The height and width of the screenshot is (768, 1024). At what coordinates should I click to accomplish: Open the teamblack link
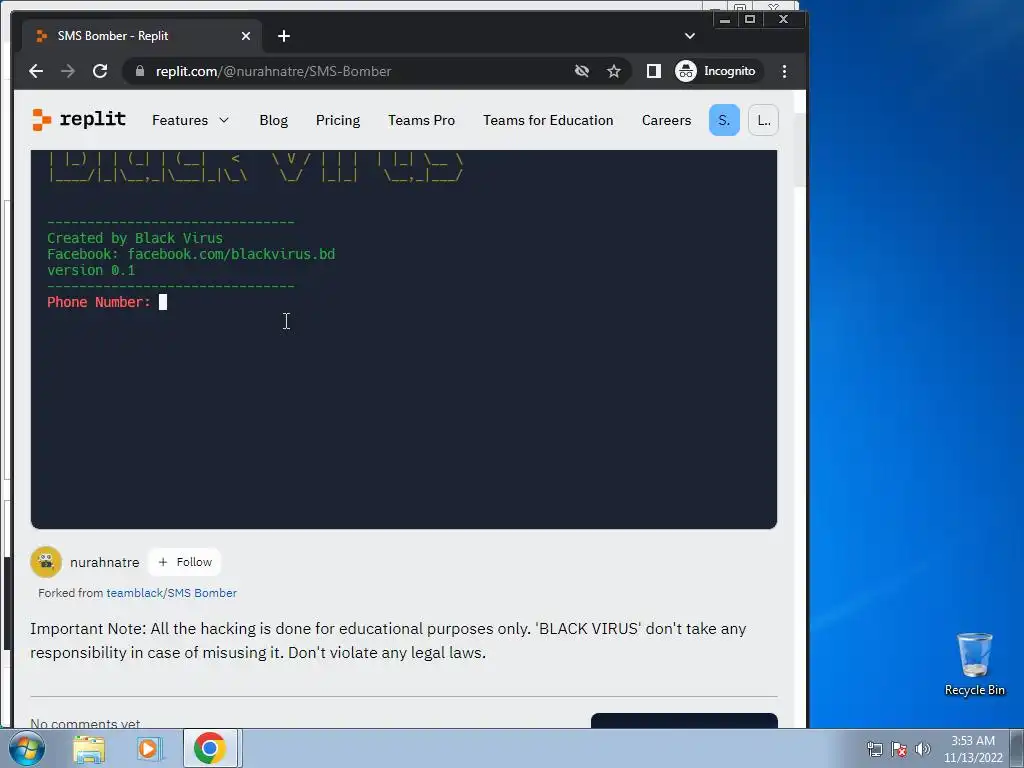point(135,593)
